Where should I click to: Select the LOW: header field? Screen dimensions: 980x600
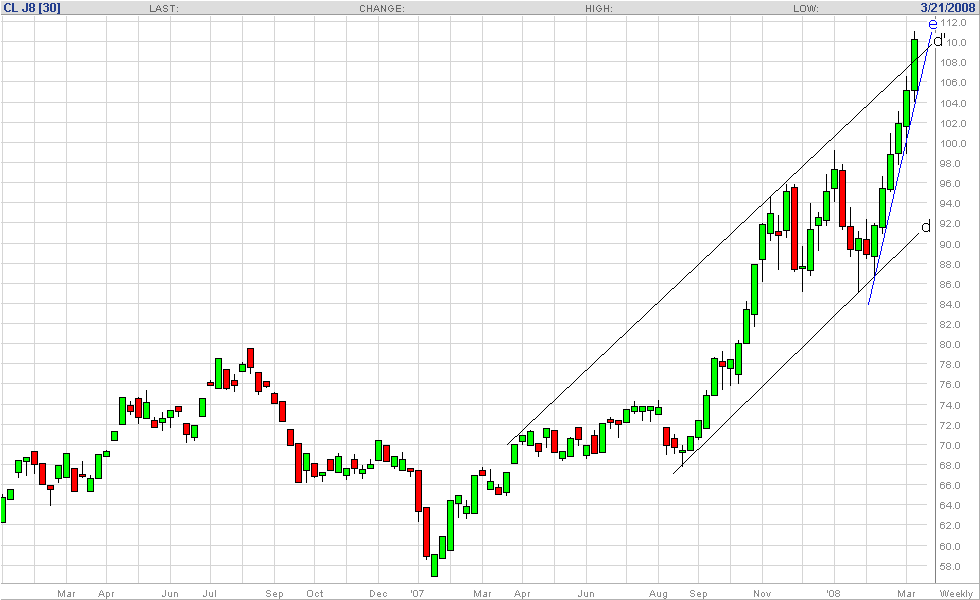(806, 9)
